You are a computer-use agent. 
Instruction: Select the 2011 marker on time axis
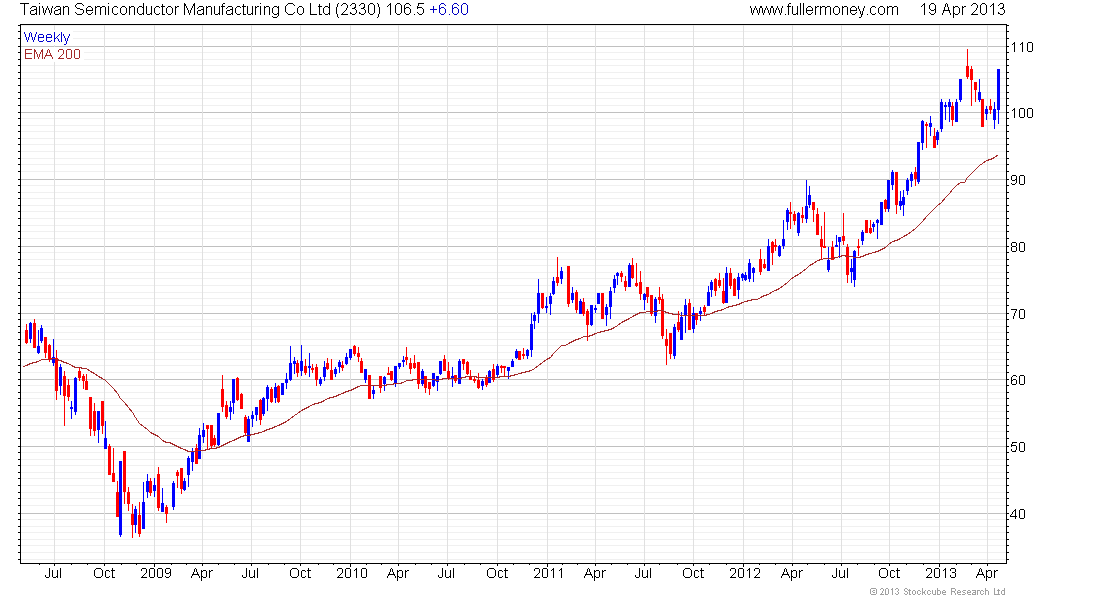point(547,574)
